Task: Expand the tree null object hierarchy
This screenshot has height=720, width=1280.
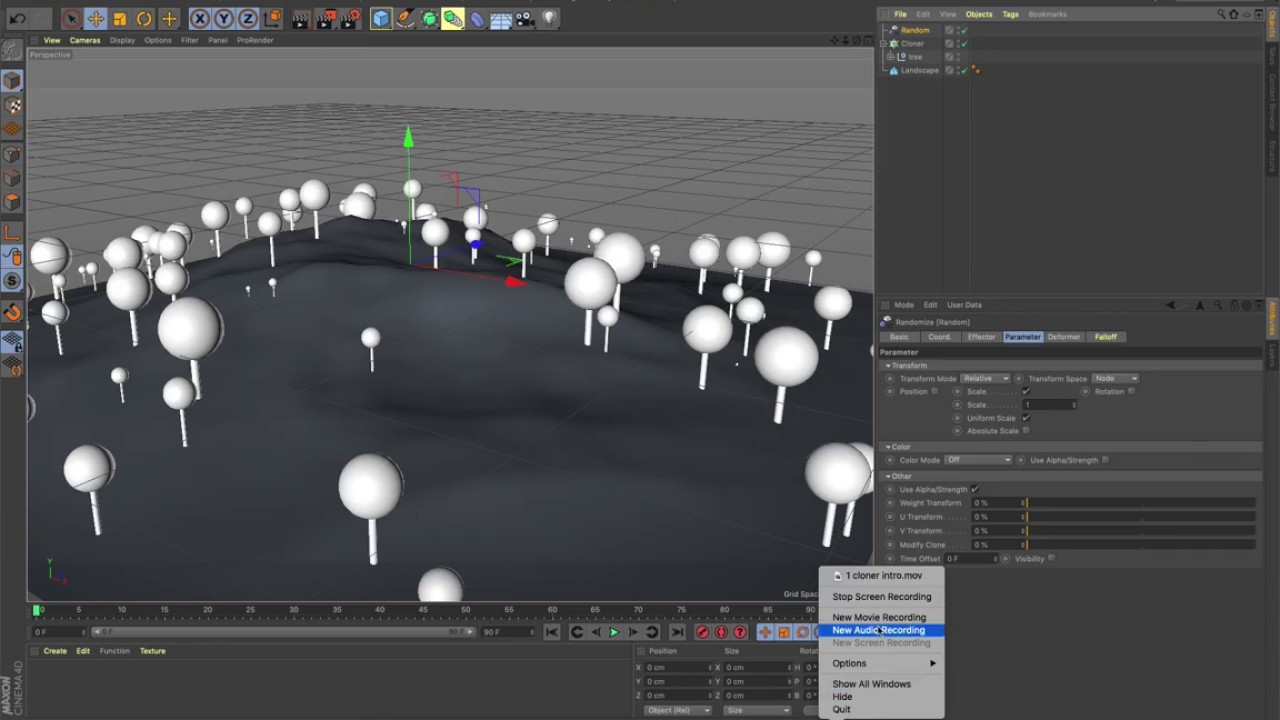Action: [x=889, y=57]
